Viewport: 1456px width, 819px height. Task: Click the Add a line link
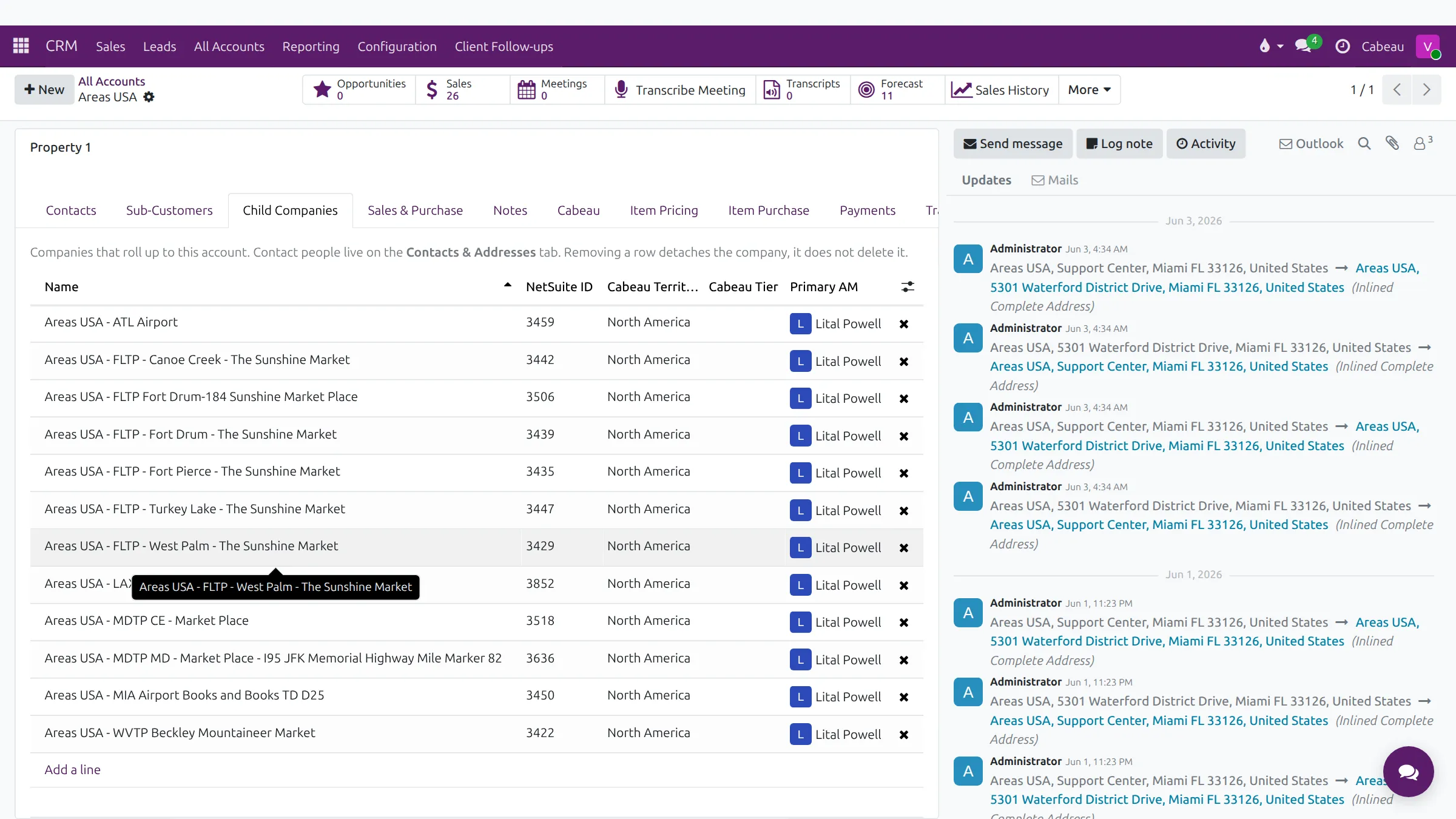pos(72,770)
